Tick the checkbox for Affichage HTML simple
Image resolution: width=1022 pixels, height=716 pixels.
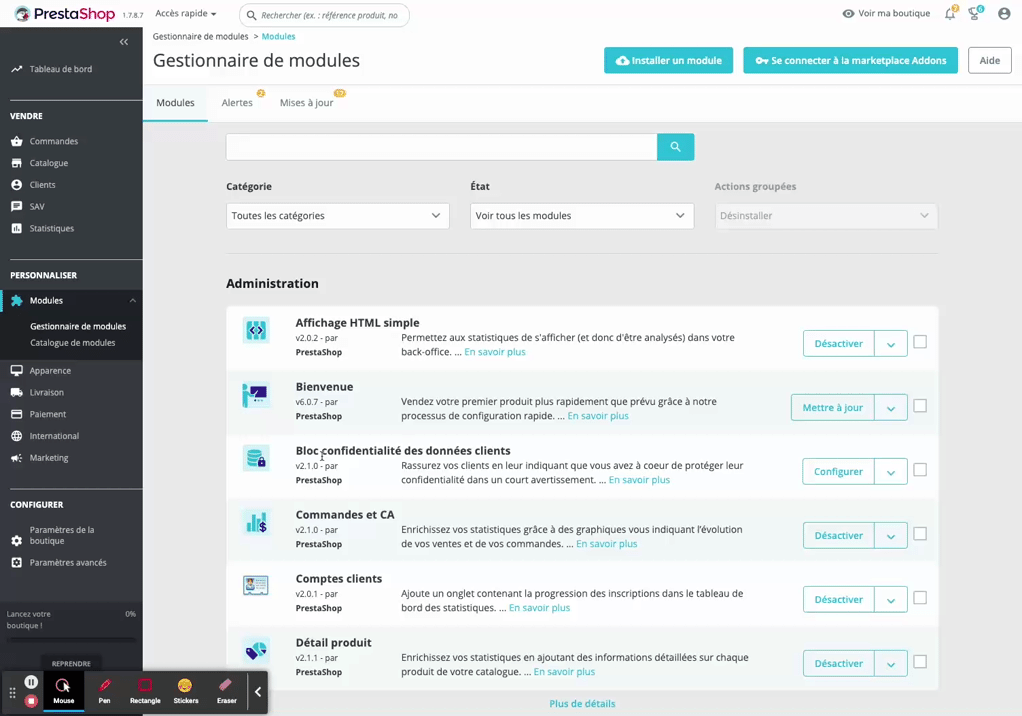pos(920,342)
